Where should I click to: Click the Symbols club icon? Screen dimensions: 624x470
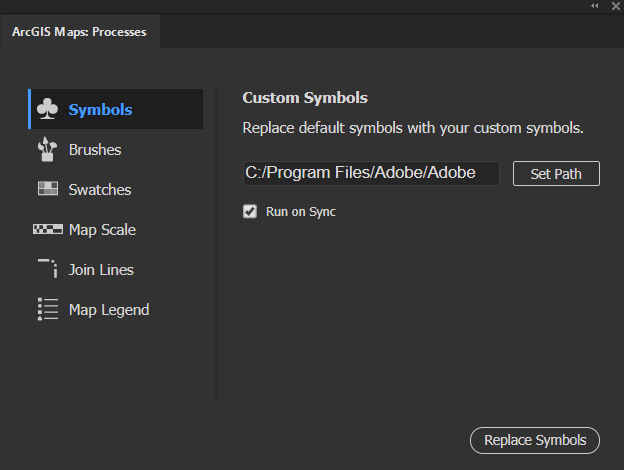[47, 109]
